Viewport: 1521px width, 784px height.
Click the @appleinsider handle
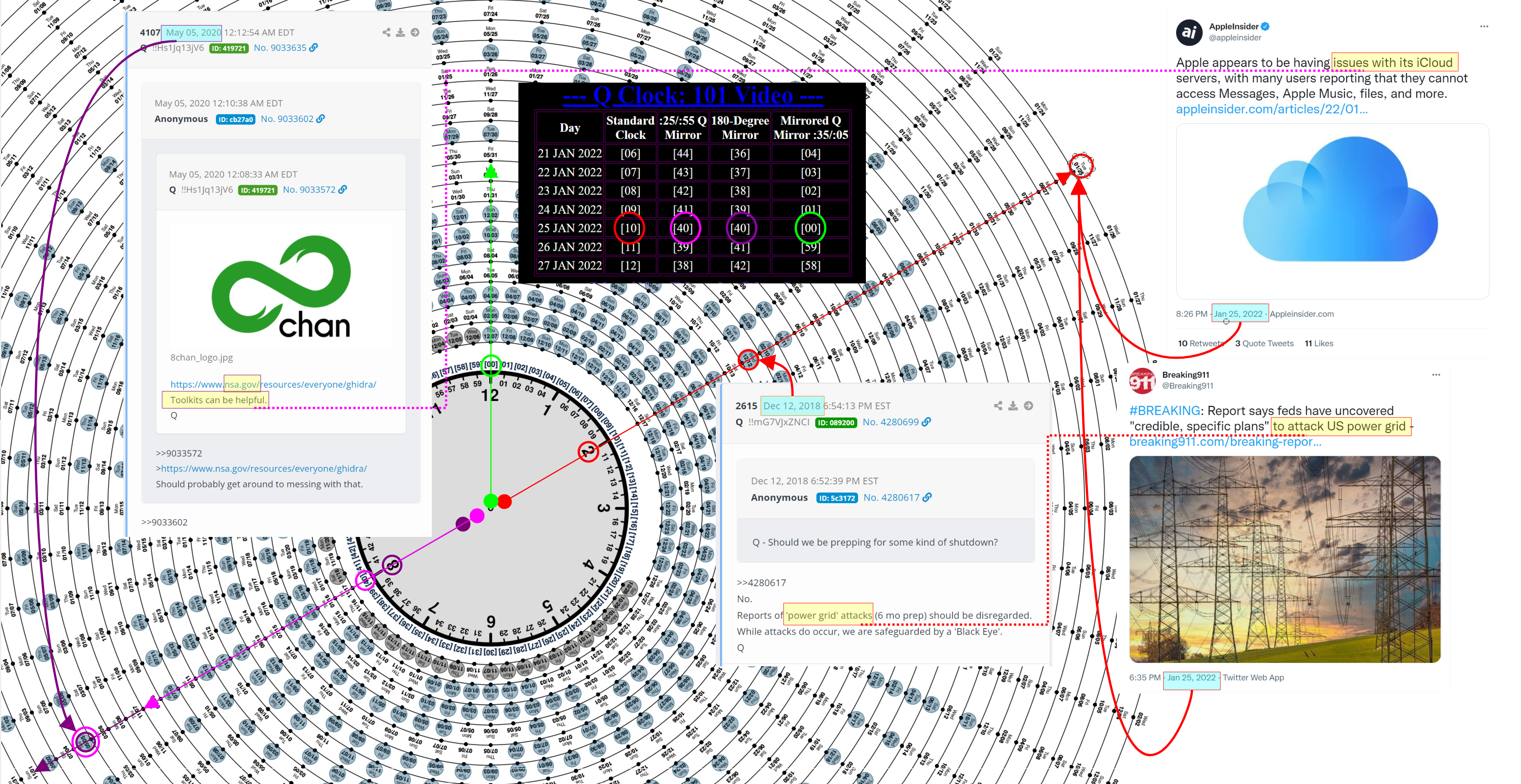pyautogui.click(x=1235, y=38)
